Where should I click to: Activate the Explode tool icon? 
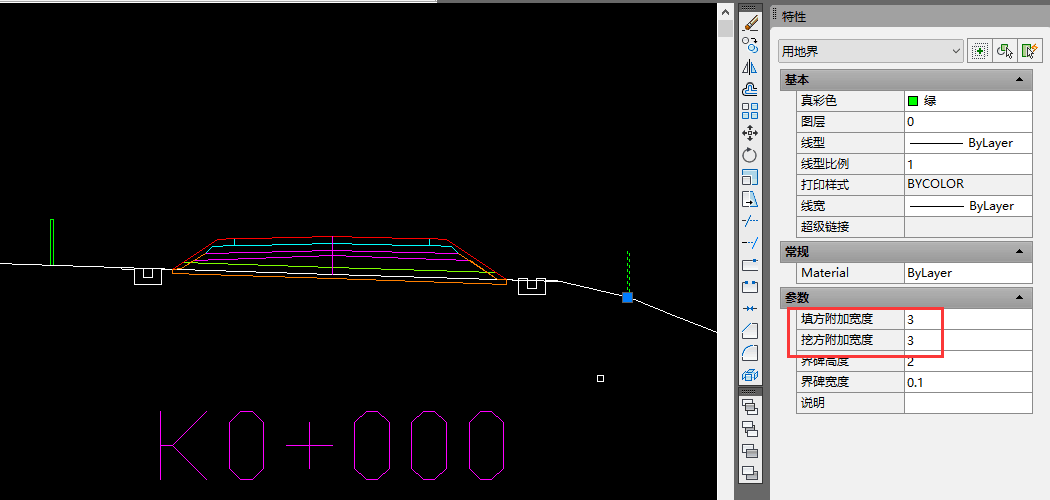[750, 375]
